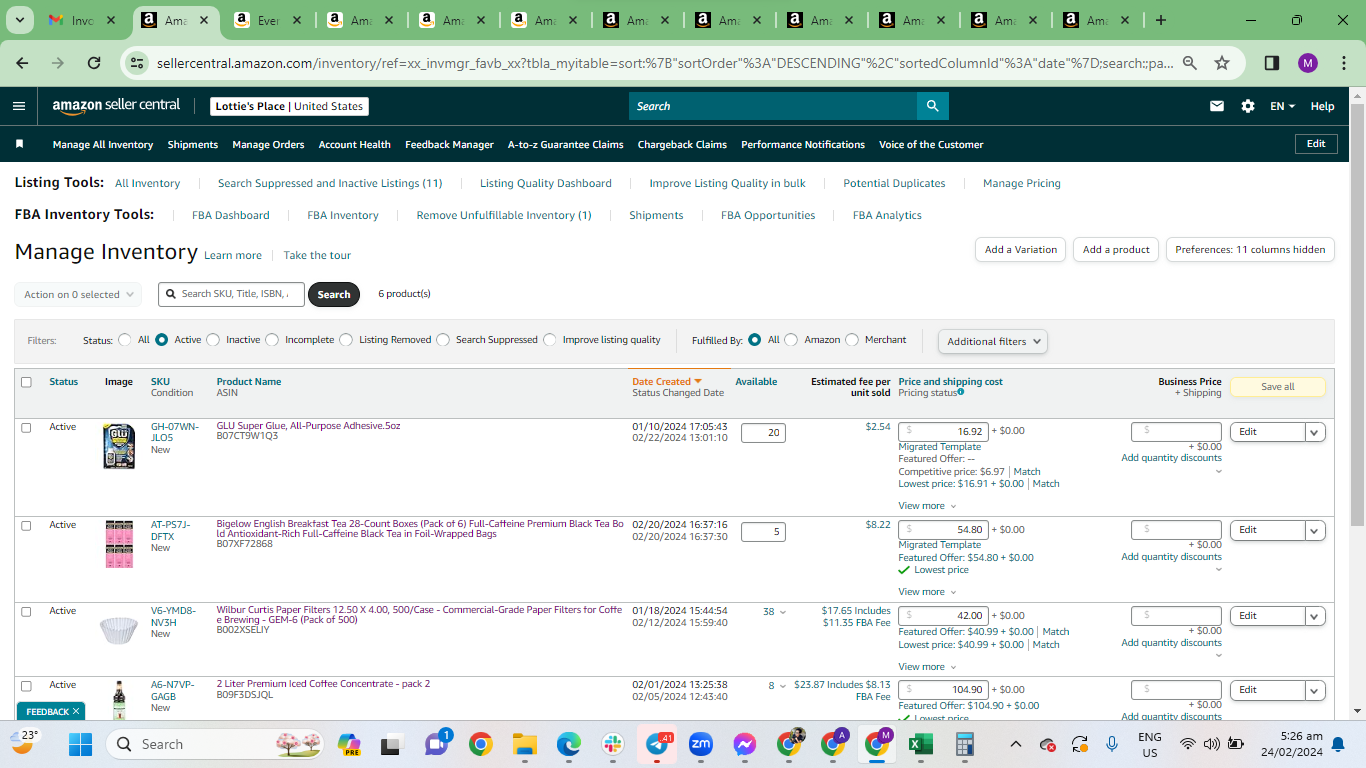The height and width of the screenshot is (768, 1366).
Task: Go back with the browser back arrow
Action: click(22, 63)
